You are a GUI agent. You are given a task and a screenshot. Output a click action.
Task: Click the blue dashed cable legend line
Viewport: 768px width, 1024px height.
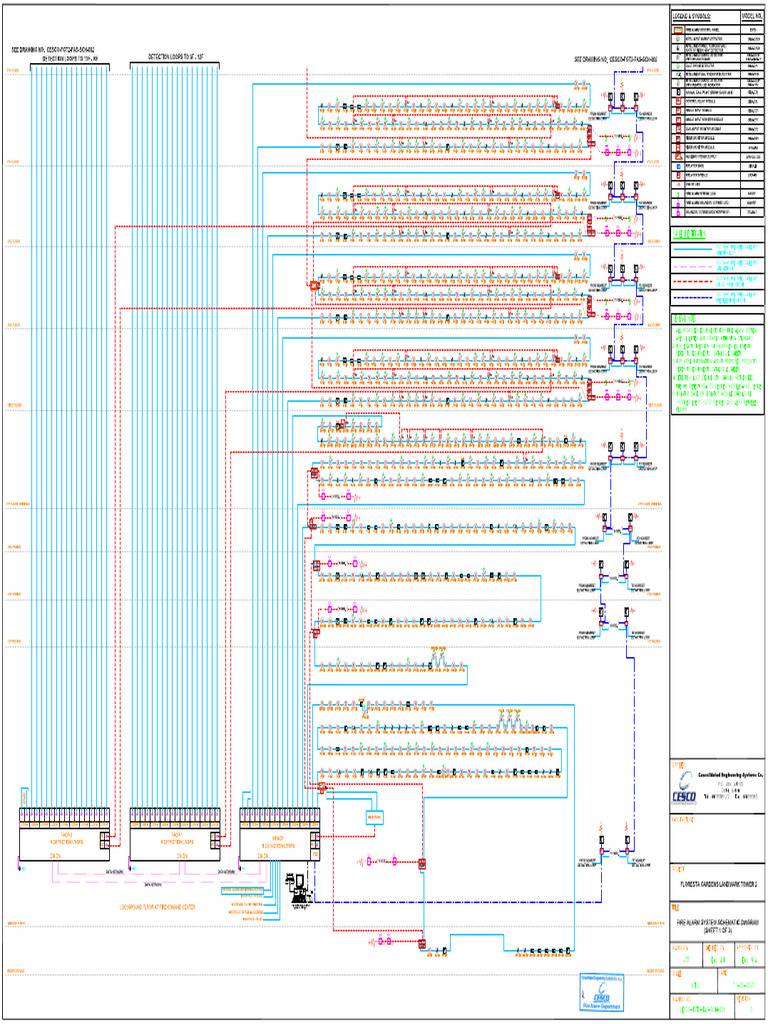click(x=693, y=298)
